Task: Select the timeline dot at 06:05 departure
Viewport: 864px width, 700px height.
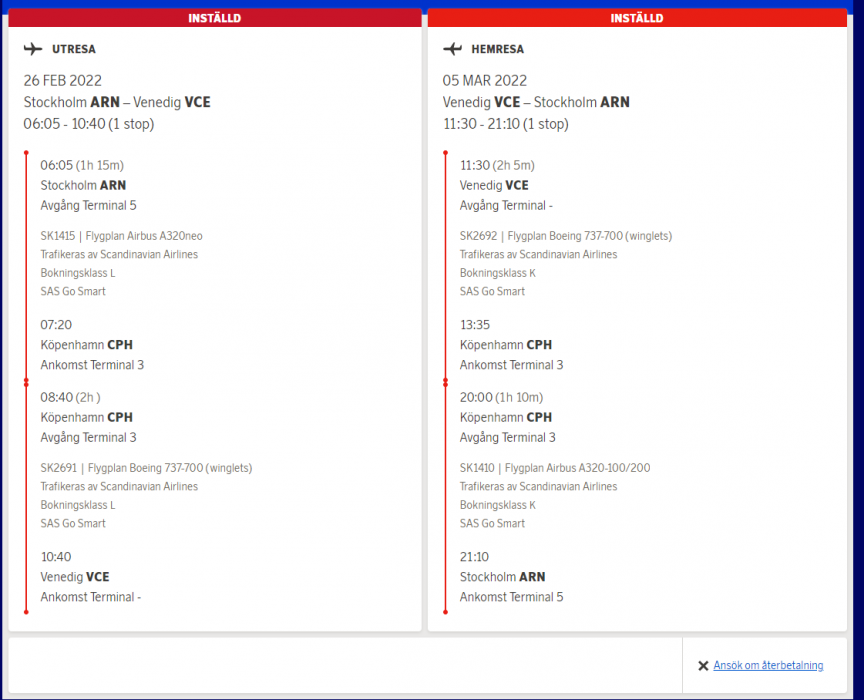Action: 26,153
